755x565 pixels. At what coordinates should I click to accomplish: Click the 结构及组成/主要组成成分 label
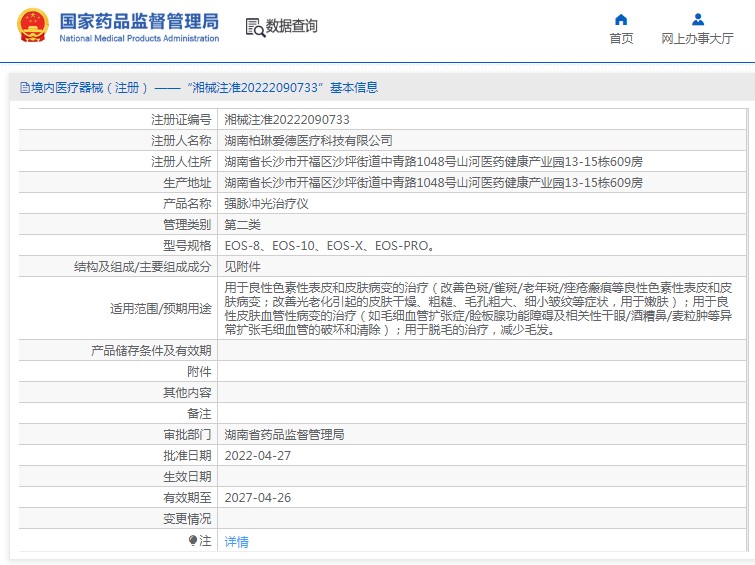coord(143,267)
